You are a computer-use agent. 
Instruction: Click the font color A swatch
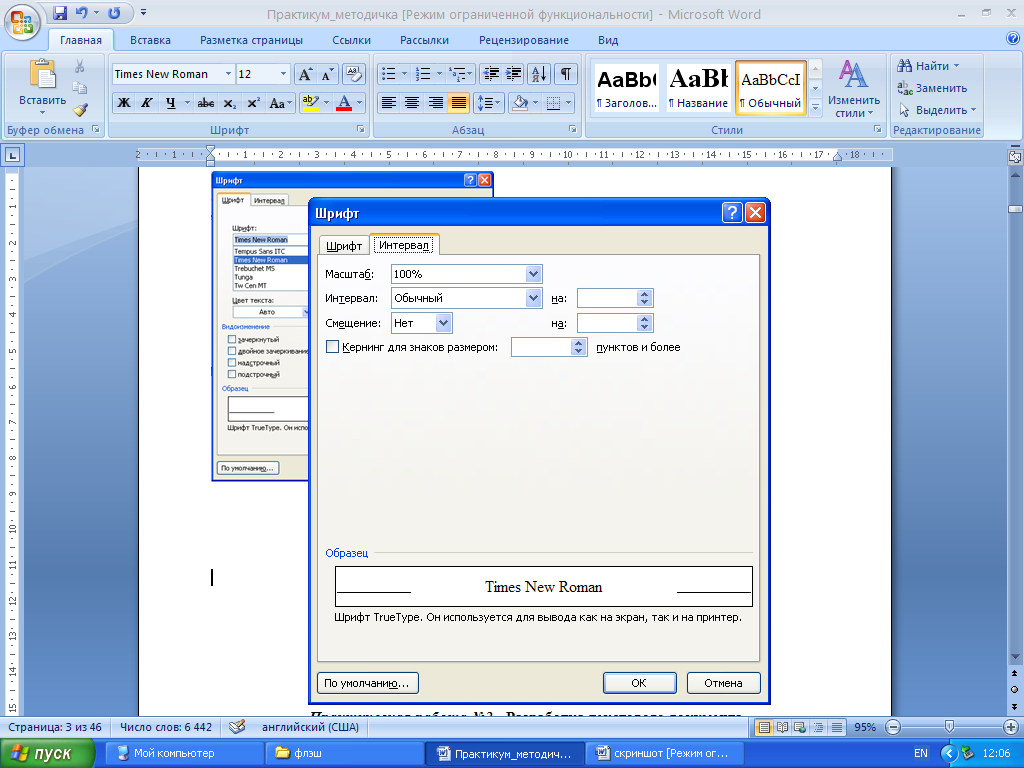click(x=344, y=103)
